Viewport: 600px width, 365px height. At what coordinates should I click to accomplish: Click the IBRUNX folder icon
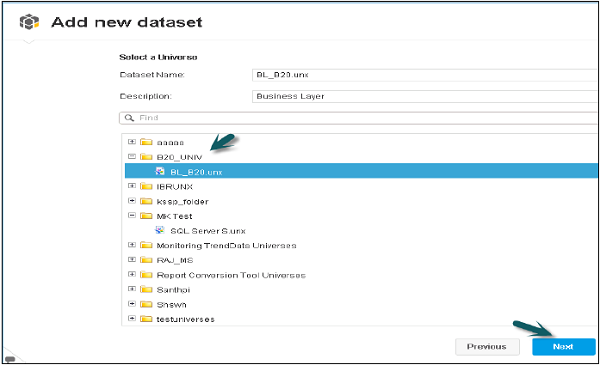pos(146,186)
